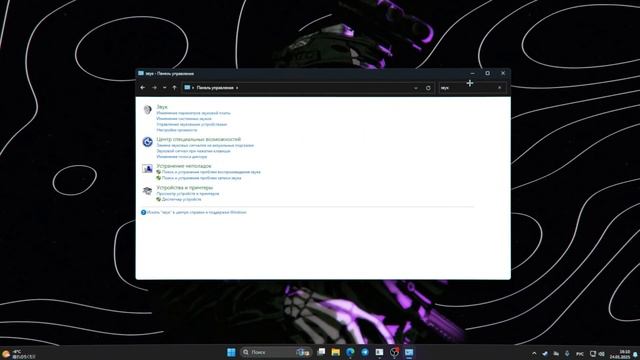Open Устройства и принтеры heading link
Image resolution: width=640 pixels, height=360 pixels.
pos(184,188)
